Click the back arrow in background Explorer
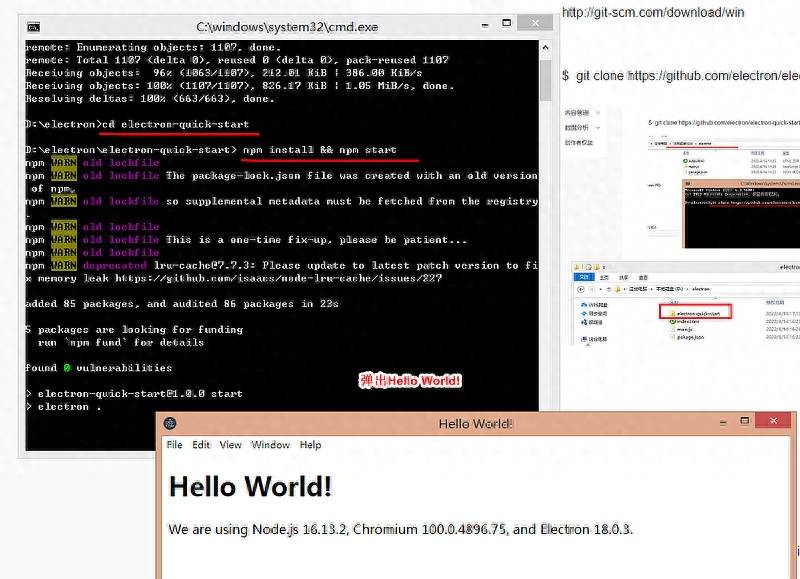800x579 pixels. [x=581, y=289]
